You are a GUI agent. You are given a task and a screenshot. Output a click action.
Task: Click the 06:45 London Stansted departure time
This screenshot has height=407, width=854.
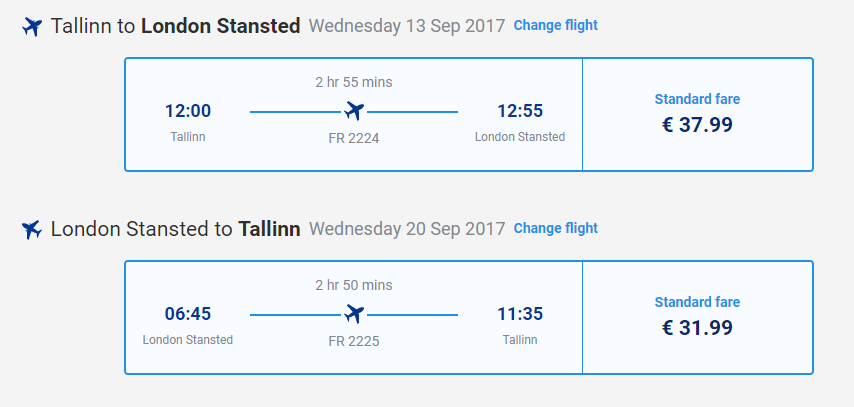click(188, 314)
